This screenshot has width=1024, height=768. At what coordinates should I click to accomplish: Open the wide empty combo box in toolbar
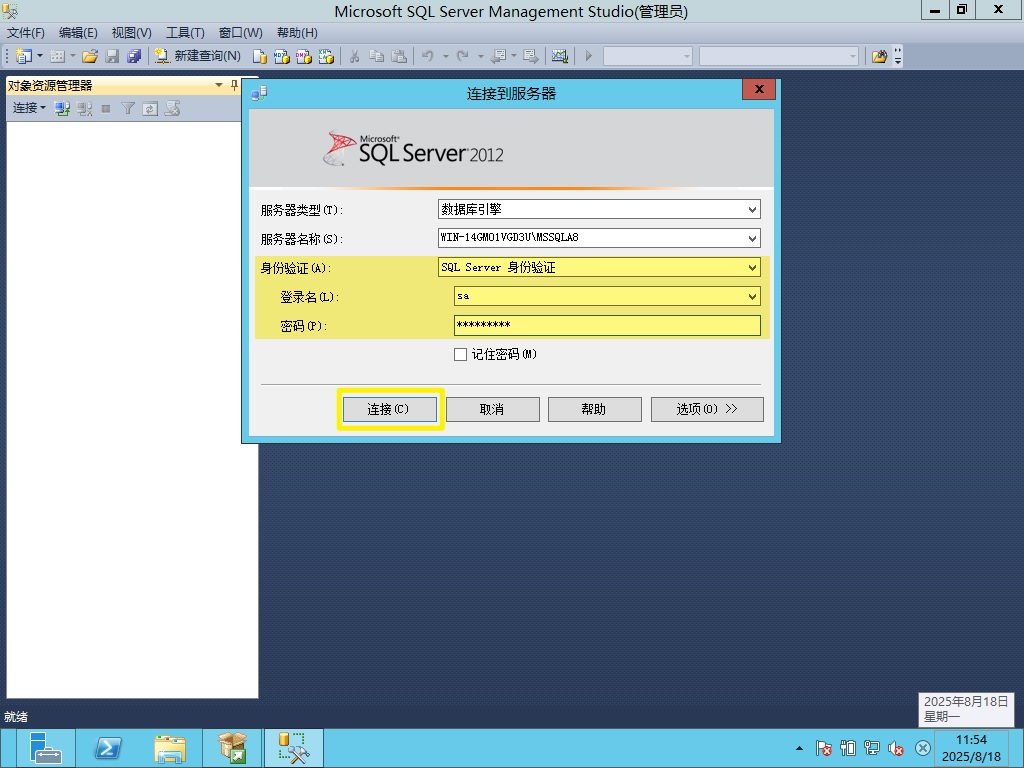778,56
